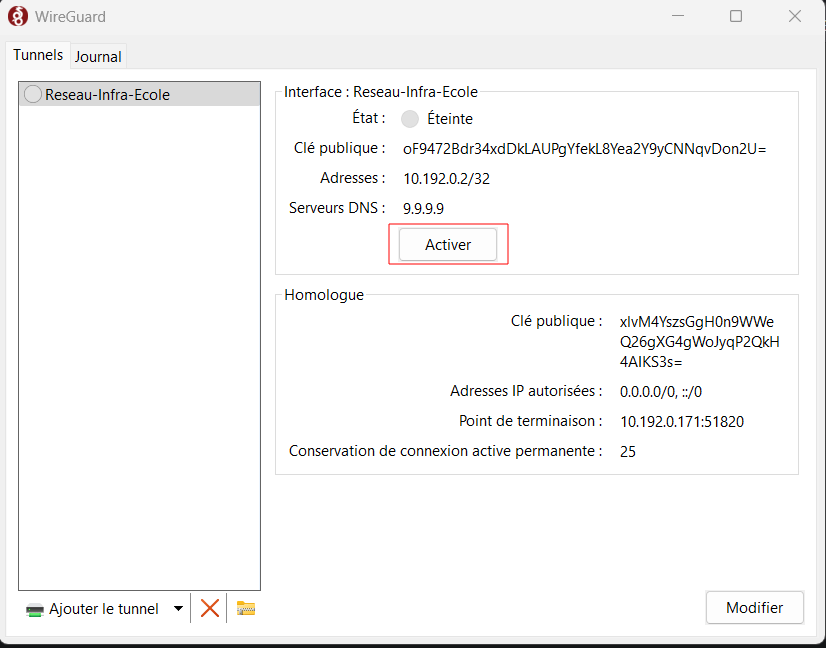The image size is (826, 648).
Task: Click the peer public key under Homologue
Action: point(699,342)
